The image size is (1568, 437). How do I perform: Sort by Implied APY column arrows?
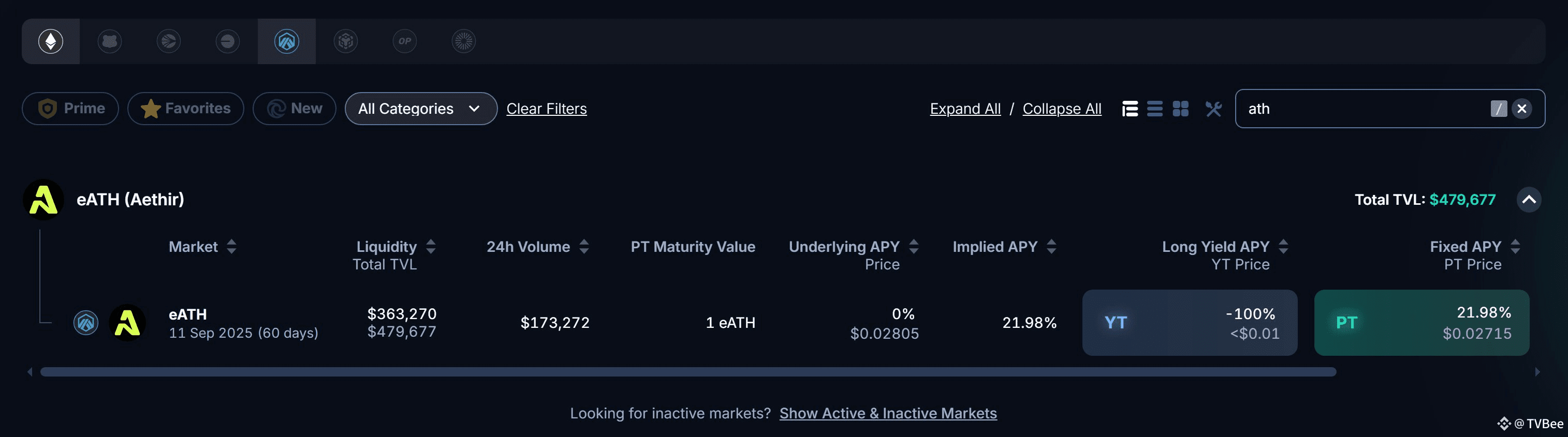pos(1051,247)
